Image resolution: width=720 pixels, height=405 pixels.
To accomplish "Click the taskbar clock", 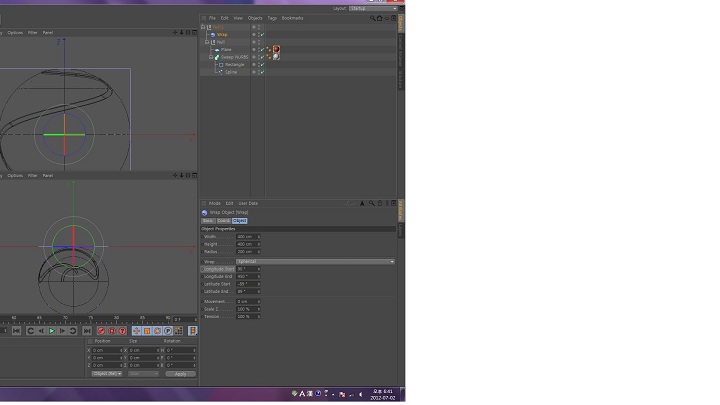I will pyautogui.click(x=383, y=394).
